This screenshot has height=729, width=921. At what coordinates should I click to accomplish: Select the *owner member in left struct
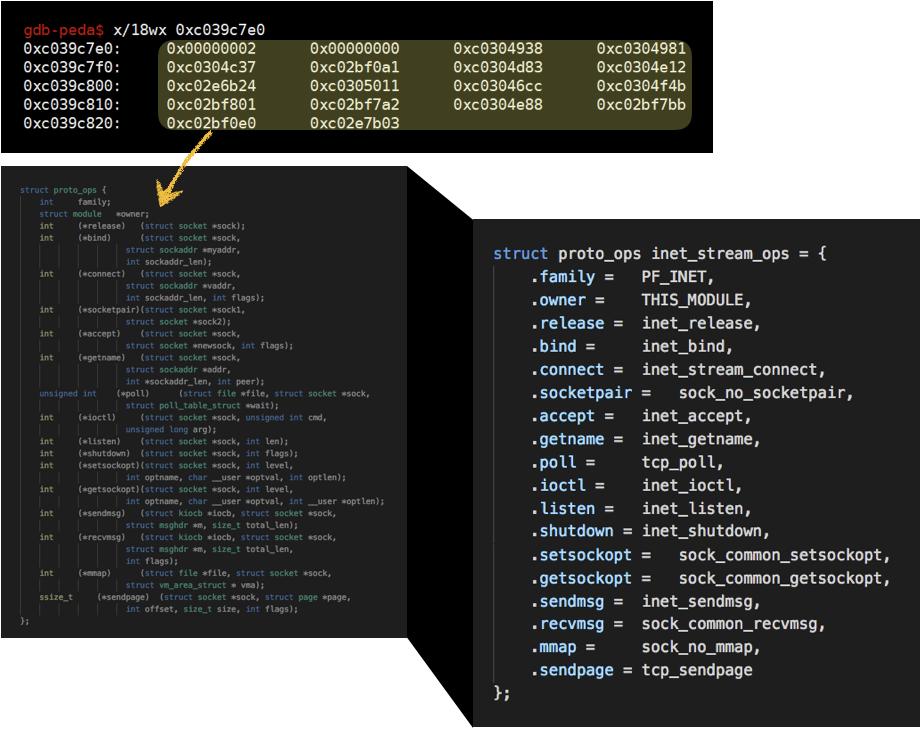pyautogui.click(x=132, y=214)
